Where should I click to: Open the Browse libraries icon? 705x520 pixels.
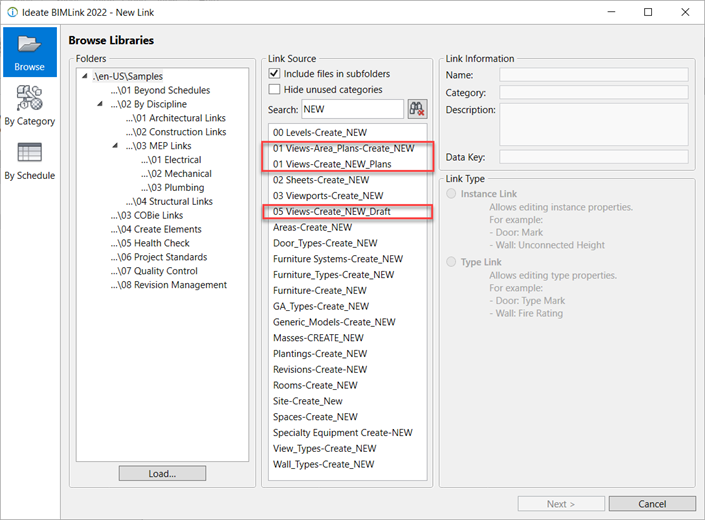click(x=29, y=52)
